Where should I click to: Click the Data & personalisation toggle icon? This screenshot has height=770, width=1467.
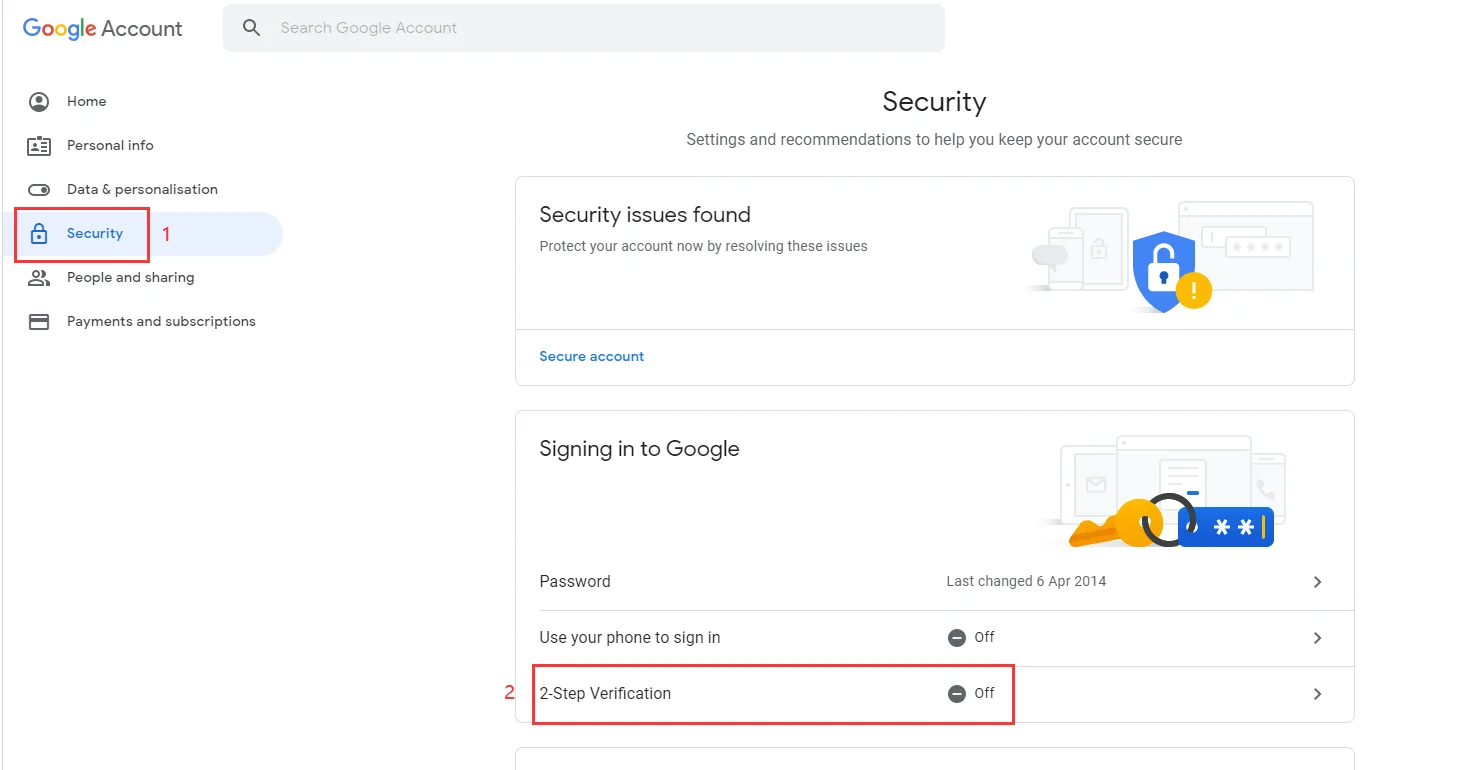pos(39,190)
